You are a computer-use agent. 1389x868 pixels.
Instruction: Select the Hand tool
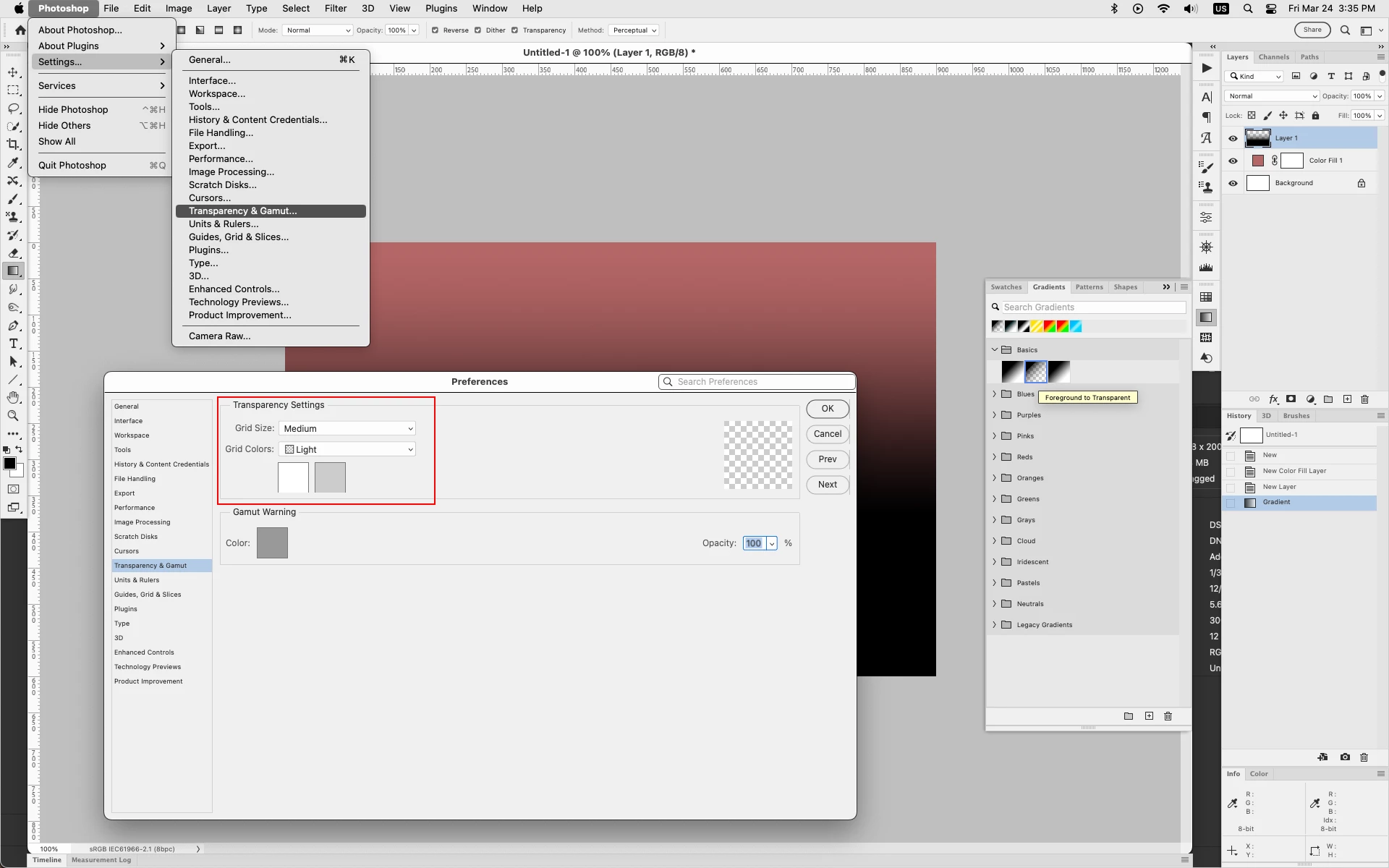click(x=13, y=398)
